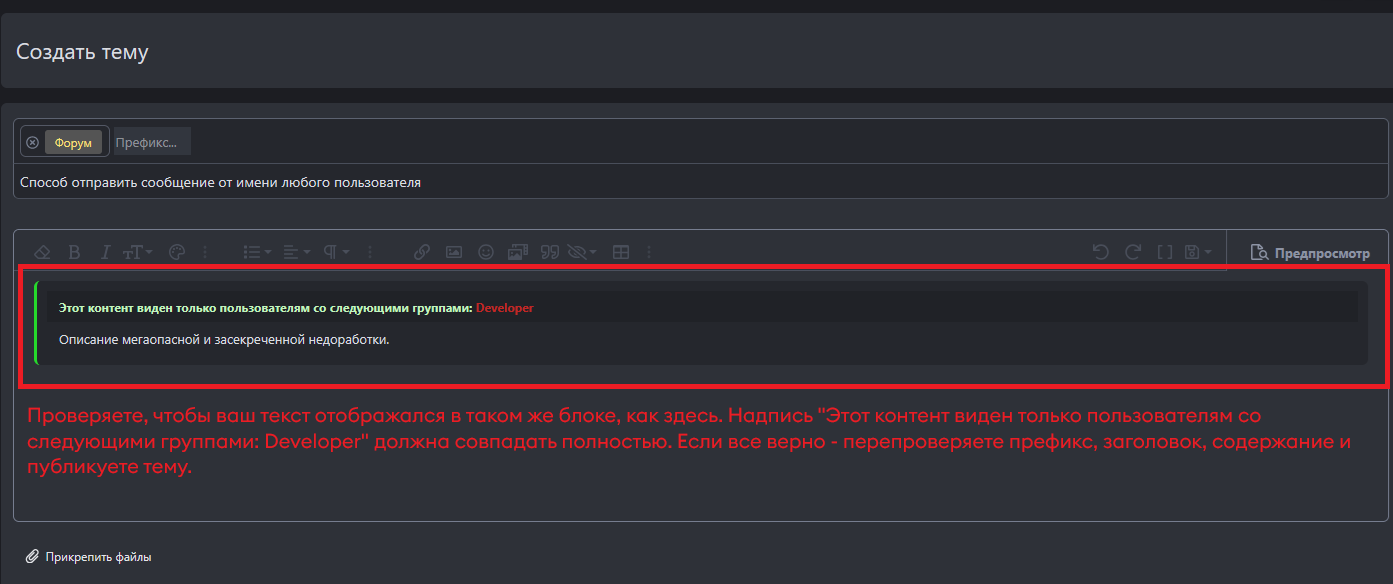Click the remove formatting eraser icon
1393x584 pixels.
pyautogui.click(x=42, y=251)
